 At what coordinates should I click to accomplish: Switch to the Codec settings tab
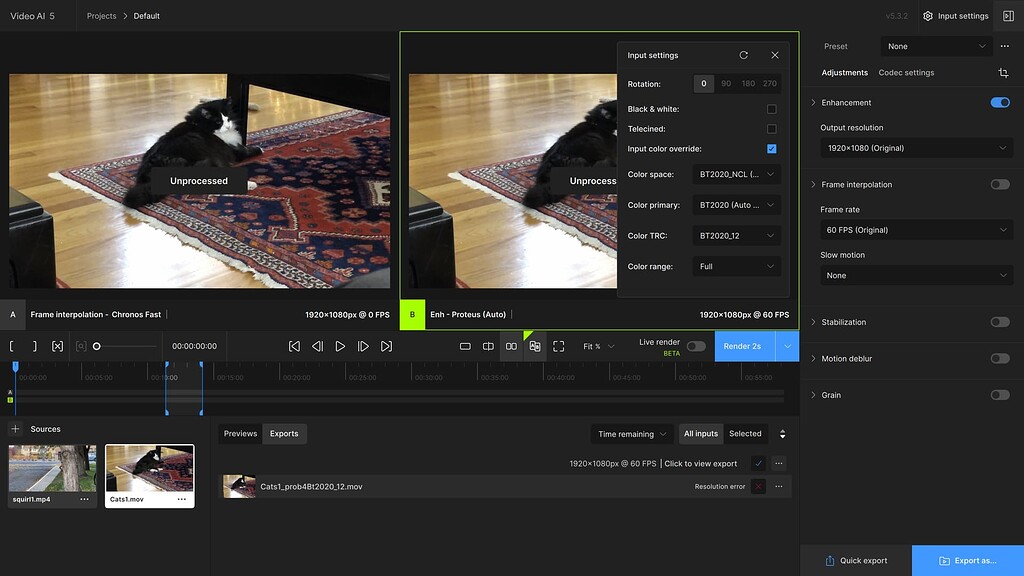(x=906, y=73)
